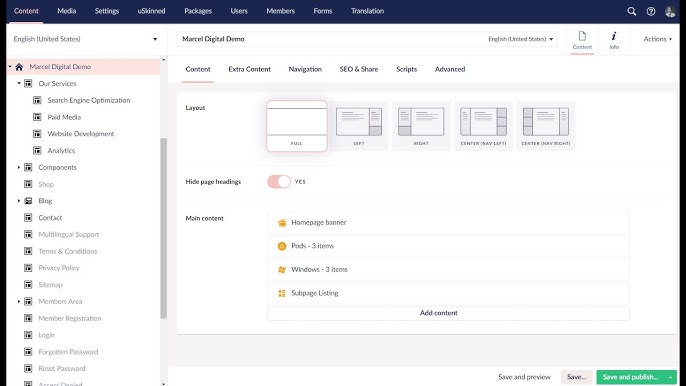This screenshot has width=686, height=386.
Task: Open the search magnifier icon
Action: pyautogui.click(x=631, y=11)
